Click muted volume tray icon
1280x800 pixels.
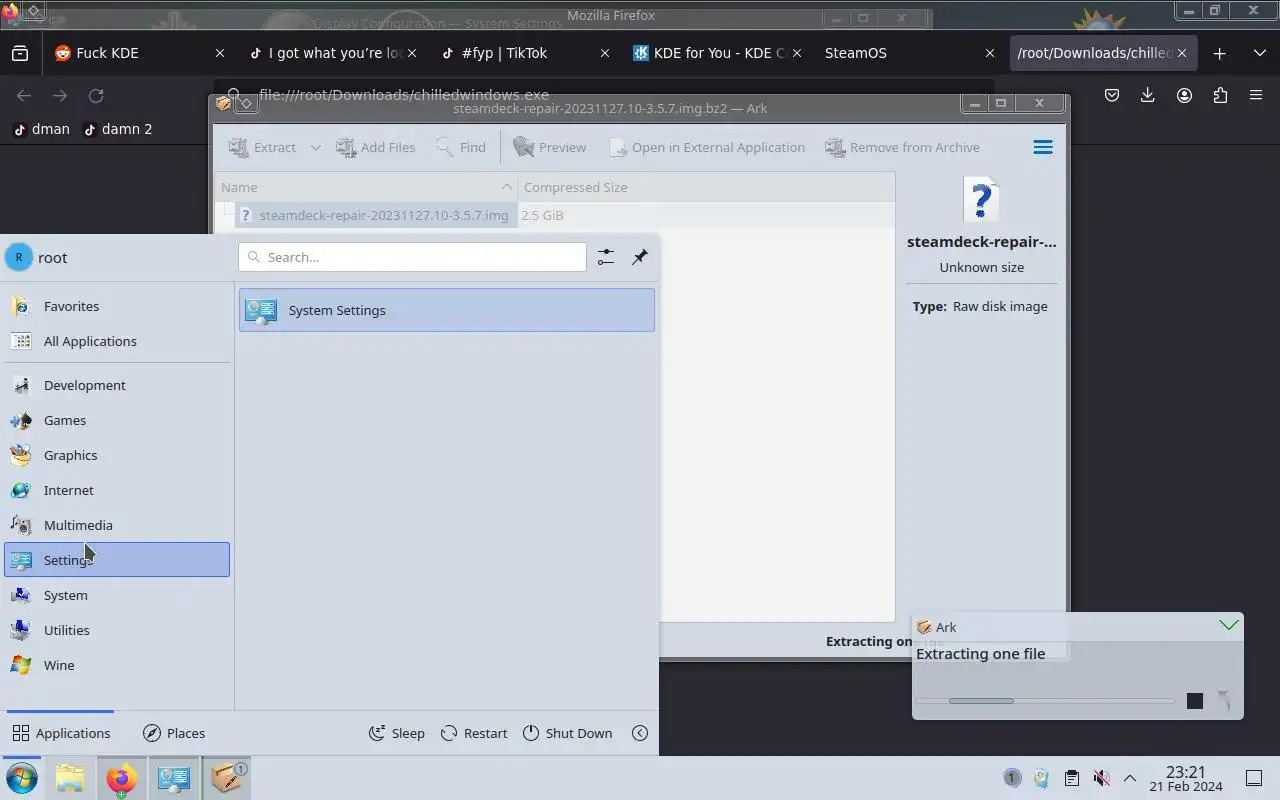point(1101,778)
